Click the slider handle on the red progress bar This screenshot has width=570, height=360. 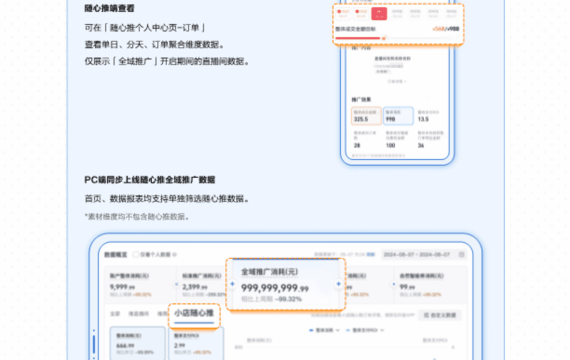pos(384,38)
